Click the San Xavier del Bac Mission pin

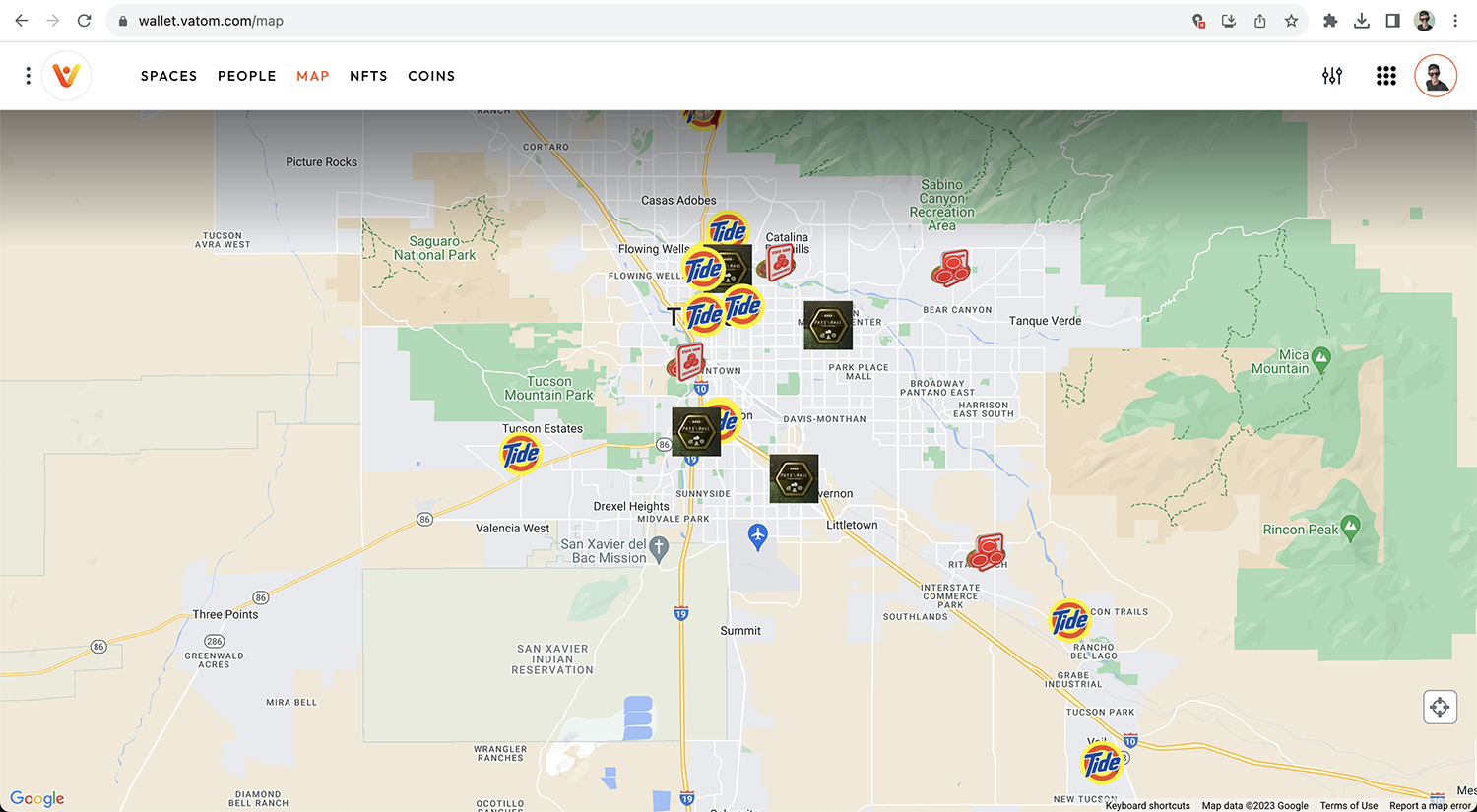[x=660, y=548]
